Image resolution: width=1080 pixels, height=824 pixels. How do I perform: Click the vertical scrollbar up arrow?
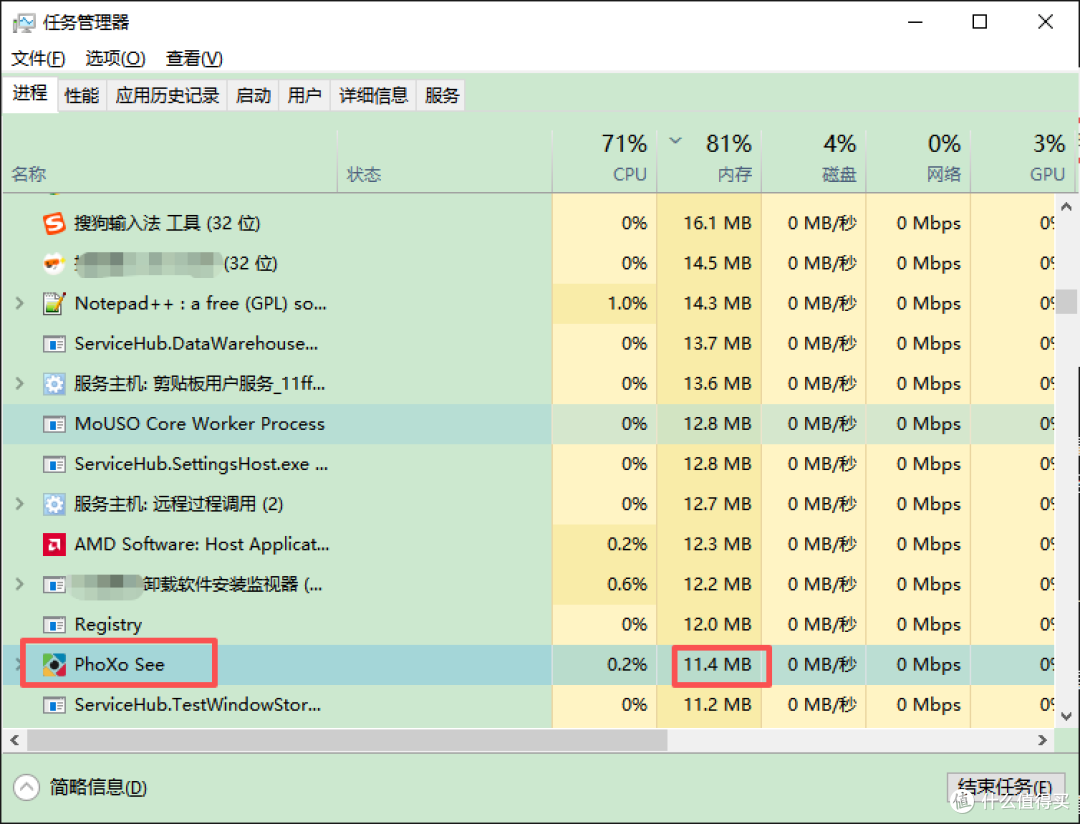(x=1066, y=206)
